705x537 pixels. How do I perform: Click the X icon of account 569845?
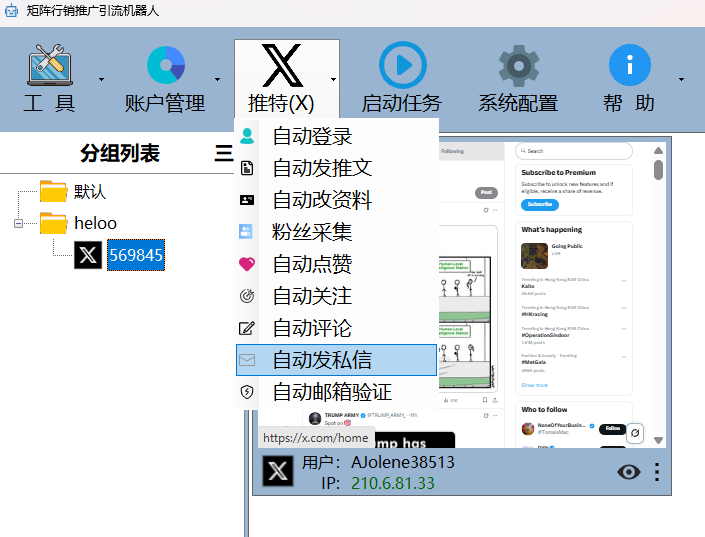(88, 255)
